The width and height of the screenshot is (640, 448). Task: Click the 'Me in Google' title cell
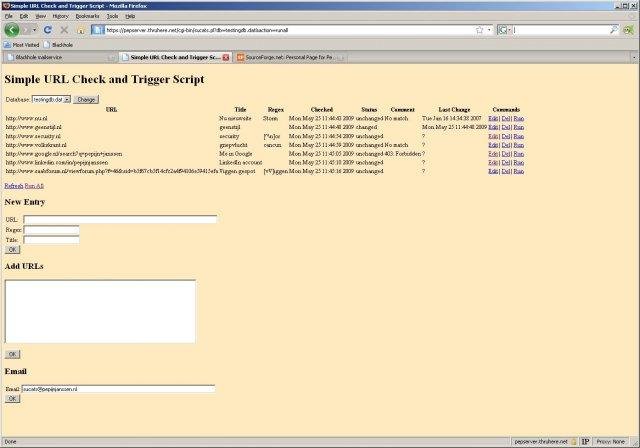click(236, 154)
